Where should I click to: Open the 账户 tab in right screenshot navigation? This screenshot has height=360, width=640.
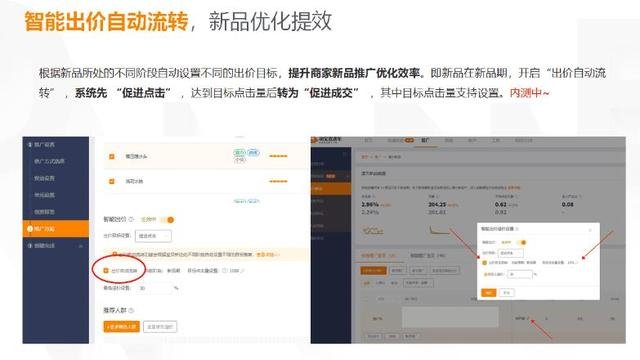pos(472,140)
